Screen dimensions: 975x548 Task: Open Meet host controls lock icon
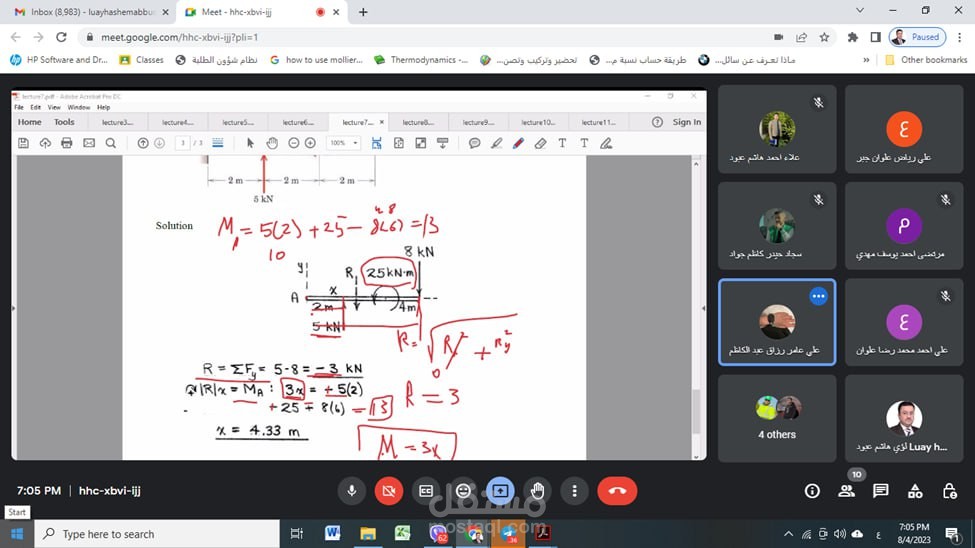click(950, 491)
